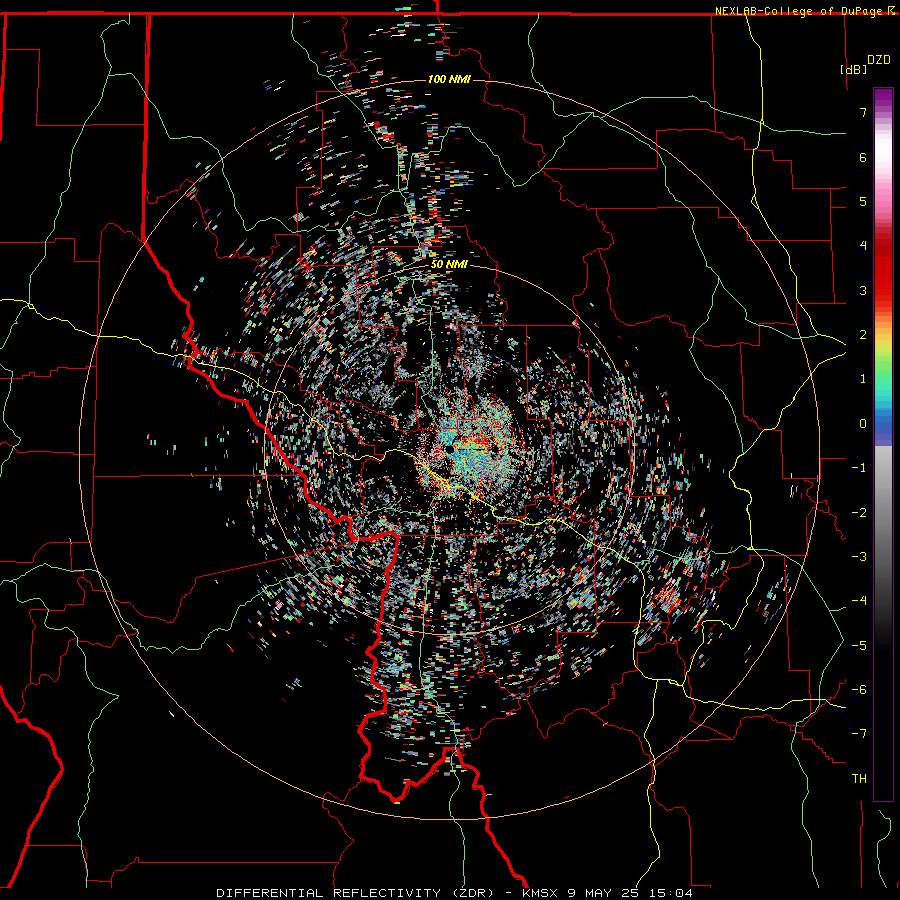Click the 0 scale value

coord(863,424)
